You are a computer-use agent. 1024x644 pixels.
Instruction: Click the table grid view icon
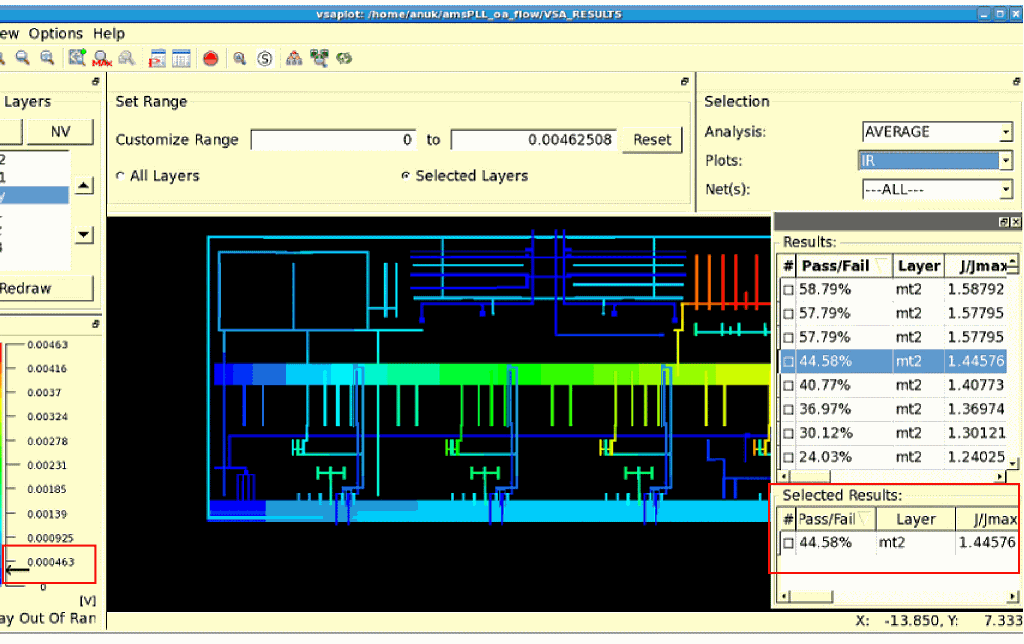click(181, 59)
